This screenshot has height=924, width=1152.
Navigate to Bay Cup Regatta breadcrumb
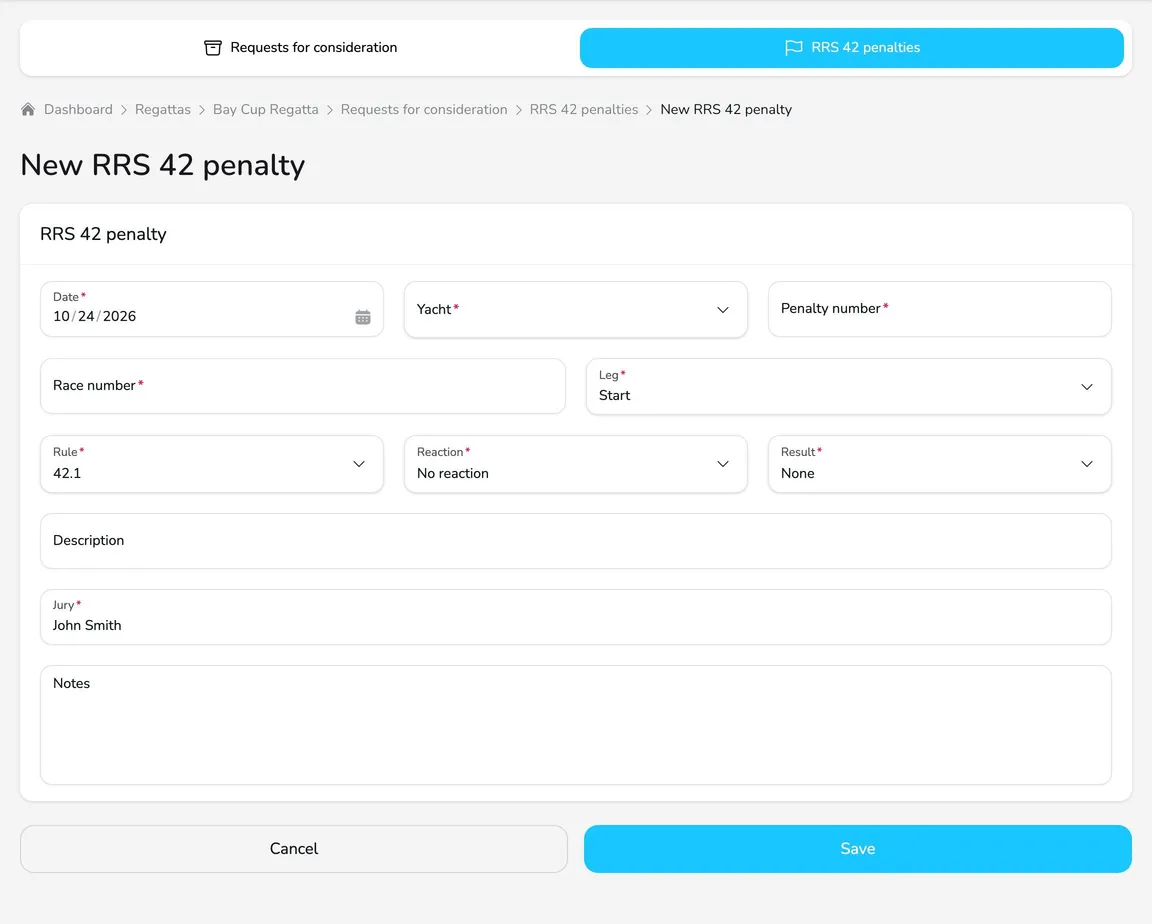(x=266, y=109)
